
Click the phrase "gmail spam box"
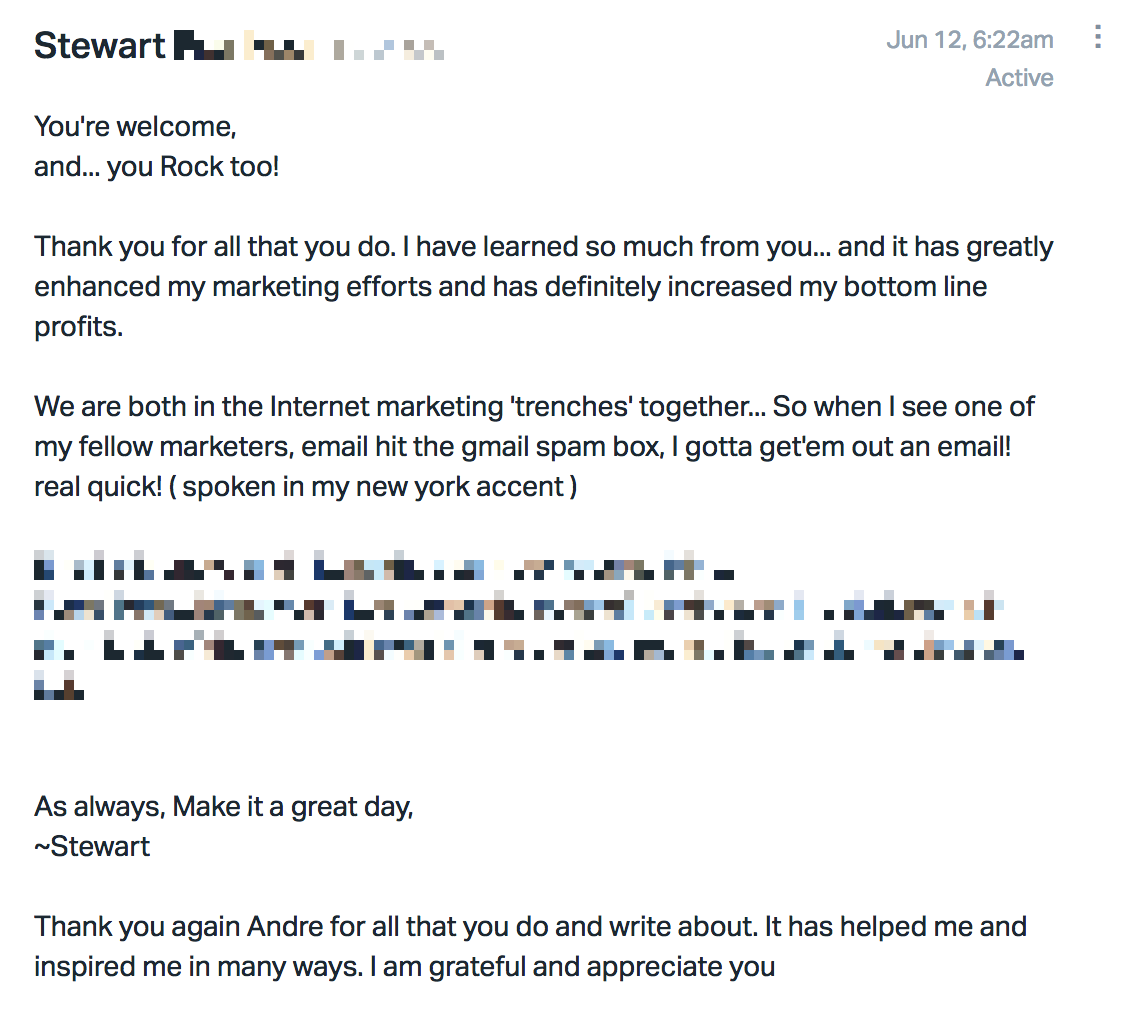pos(562,447)
